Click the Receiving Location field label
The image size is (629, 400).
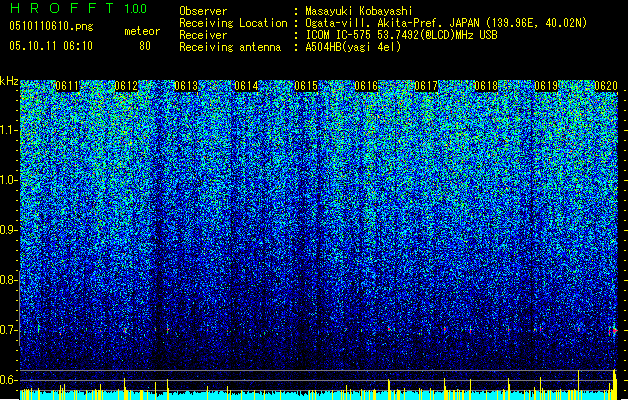tap(233, 23)
